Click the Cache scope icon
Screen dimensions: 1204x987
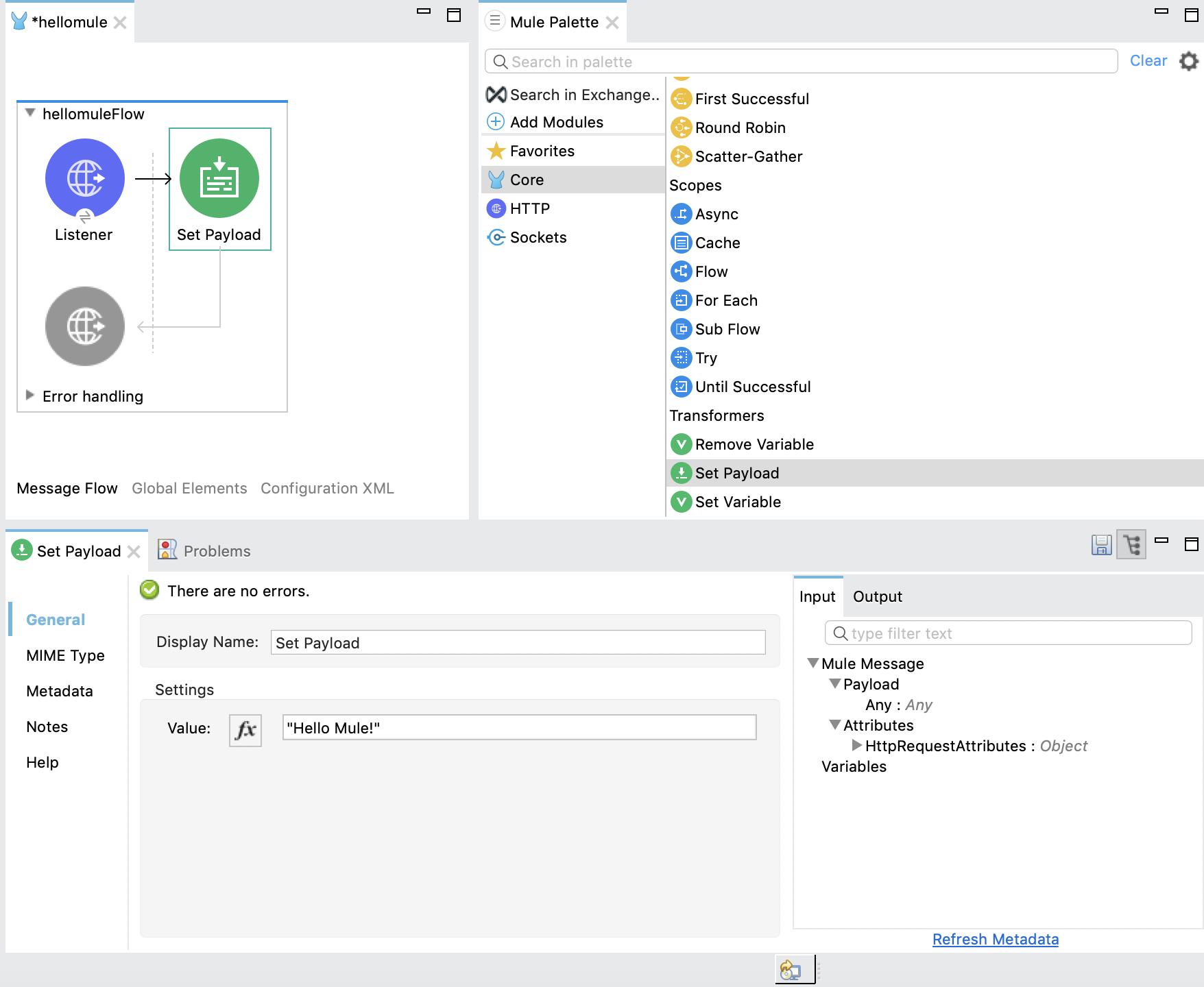tap(682, 243)
